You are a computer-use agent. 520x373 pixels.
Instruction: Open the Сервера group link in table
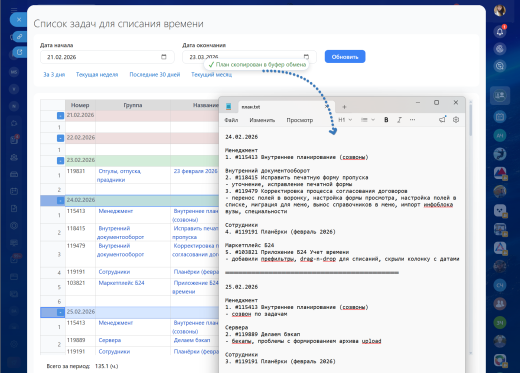coord(110,340)
